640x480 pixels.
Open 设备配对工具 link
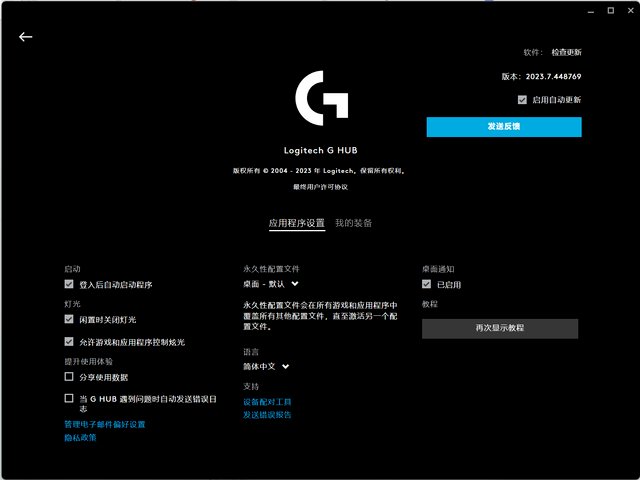coord(267,402)
